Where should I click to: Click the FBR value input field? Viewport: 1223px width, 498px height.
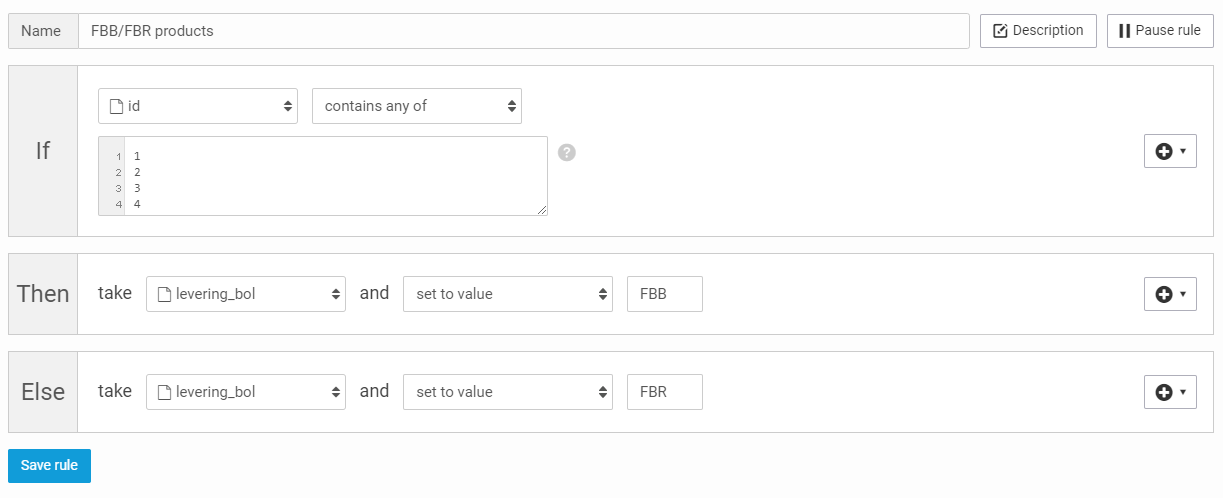pos(665,392)
